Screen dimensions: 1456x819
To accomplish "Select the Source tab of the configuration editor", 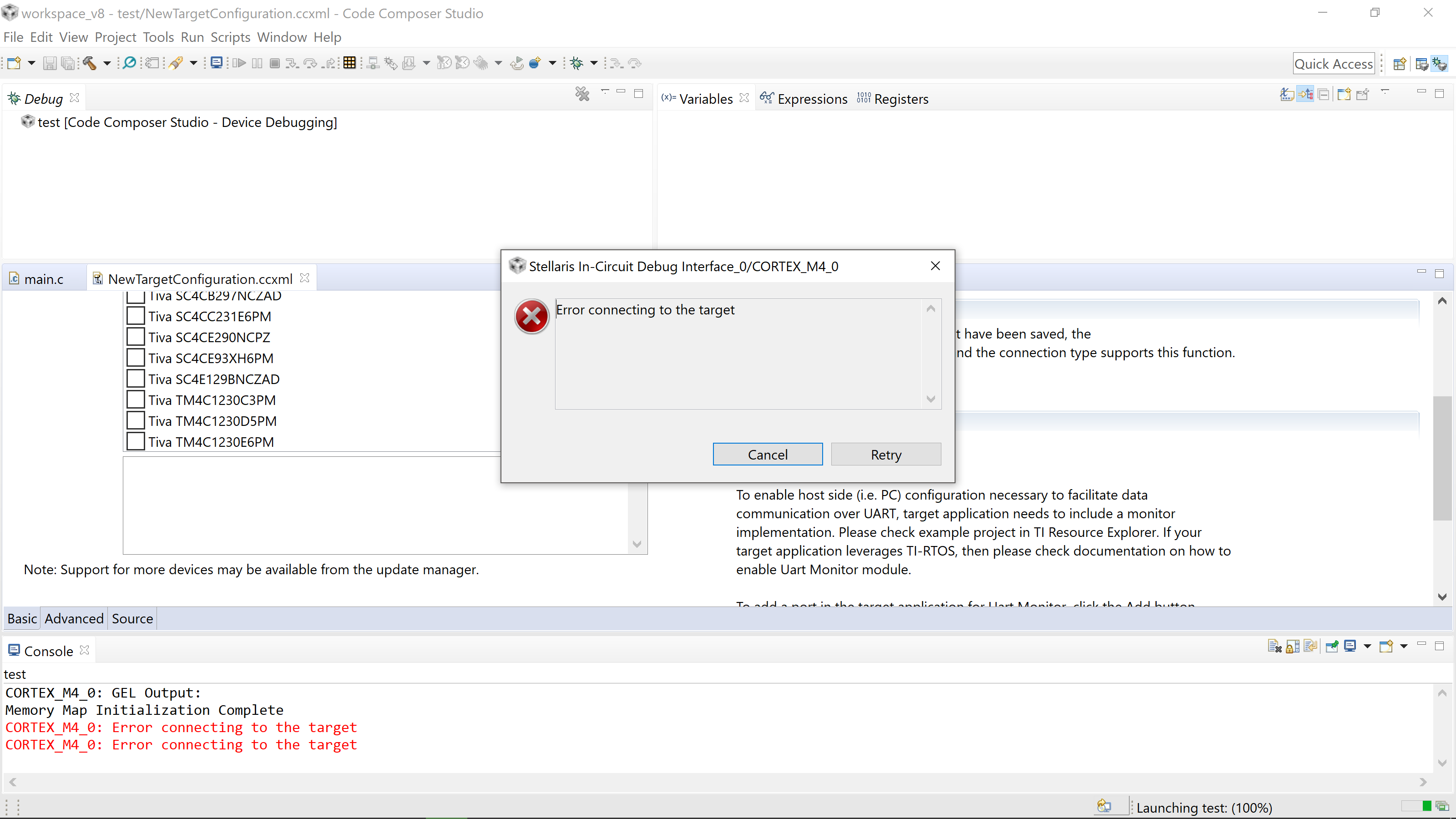I will 132,619.
